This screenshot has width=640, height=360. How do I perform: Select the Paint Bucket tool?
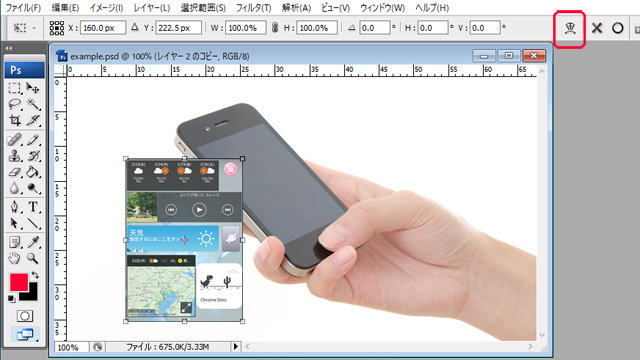point(33,172)
